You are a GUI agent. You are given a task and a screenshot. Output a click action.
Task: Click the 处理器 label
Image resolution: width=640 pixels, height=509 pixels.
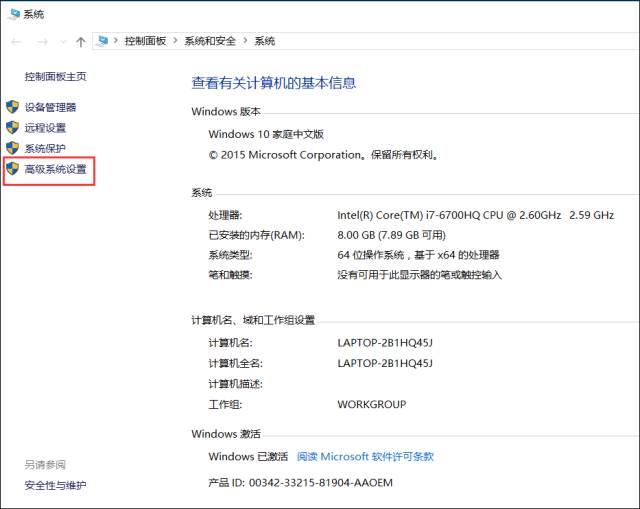pos(225,215)
